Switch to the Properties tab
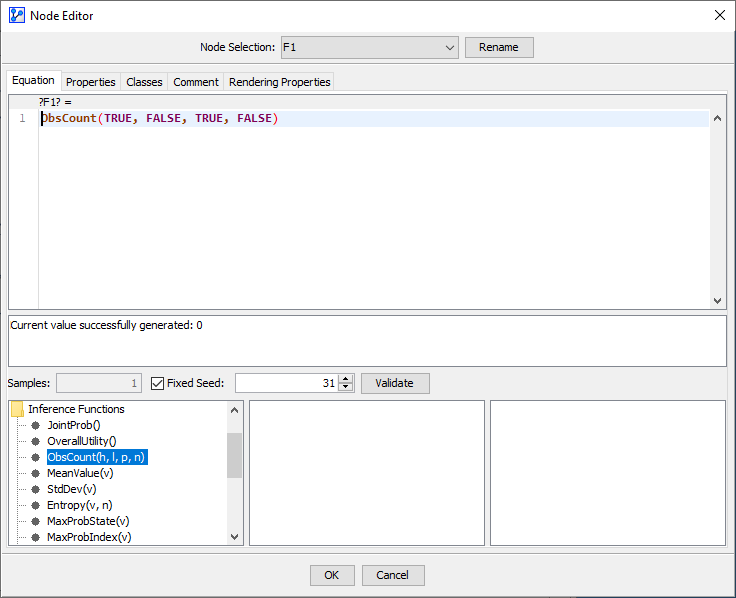 click(91, 82)
